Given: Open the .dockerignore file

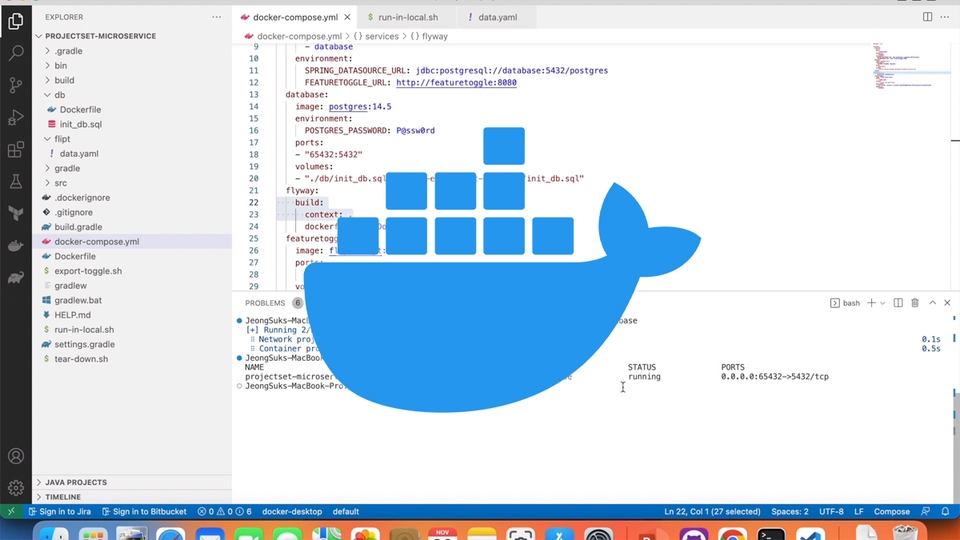Looking at the screenshot, I should click(x=82, y=198).
